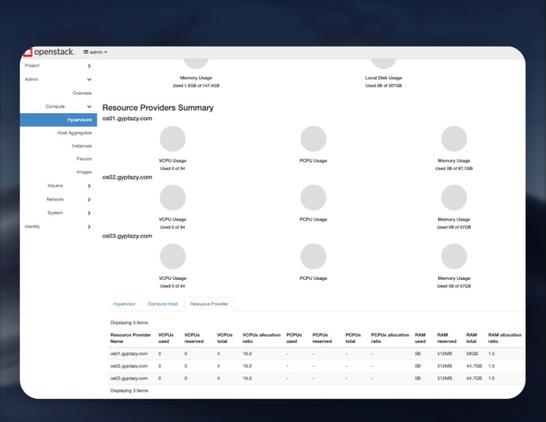Screen dimensions: 546x422
Task: Click the RAM used column header
Action: pyautogui.click(x=420, y=338)
